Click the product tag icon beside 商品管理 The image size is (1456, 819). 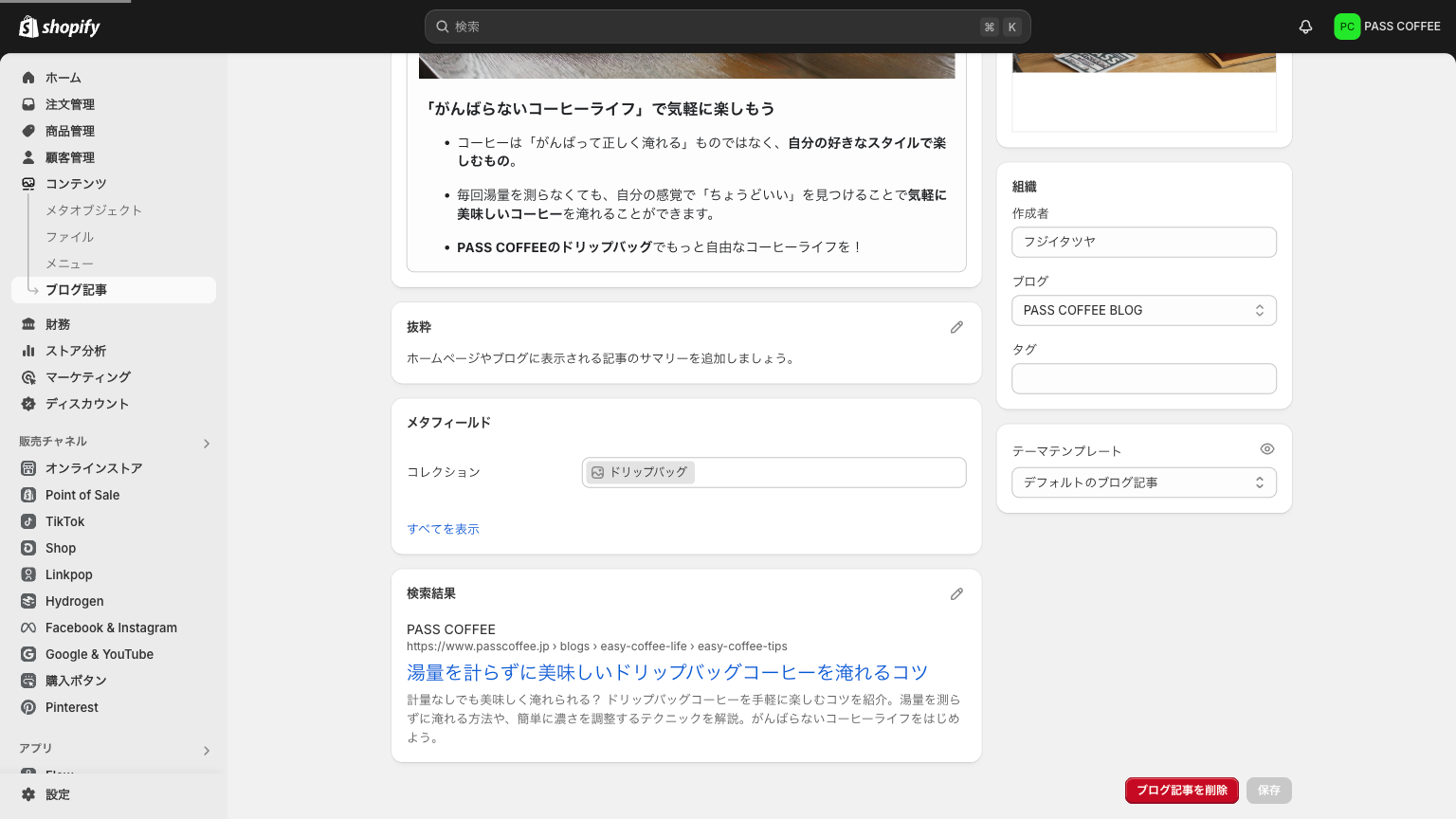28,131
